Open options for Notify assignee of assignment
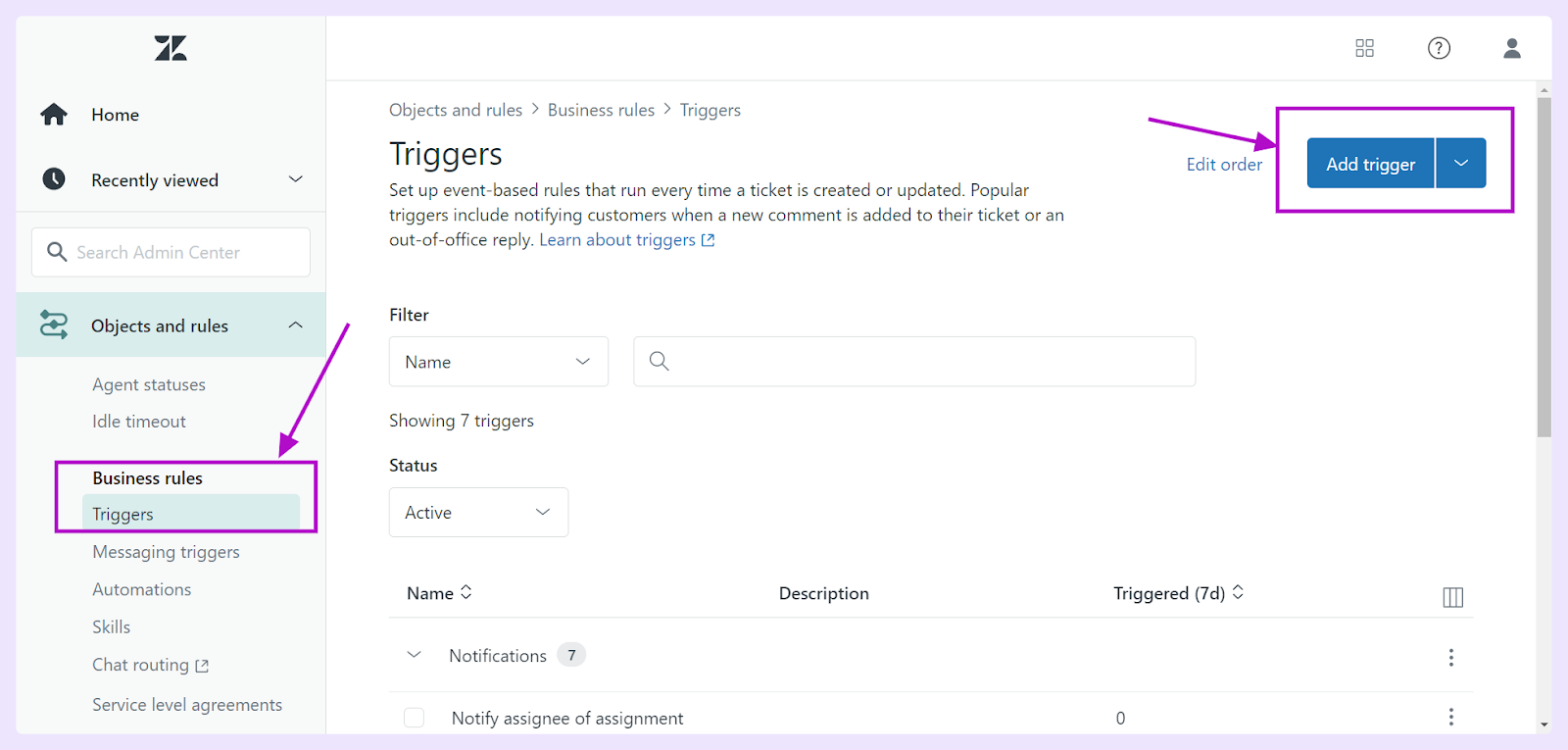 click(x=1451, y=718)
